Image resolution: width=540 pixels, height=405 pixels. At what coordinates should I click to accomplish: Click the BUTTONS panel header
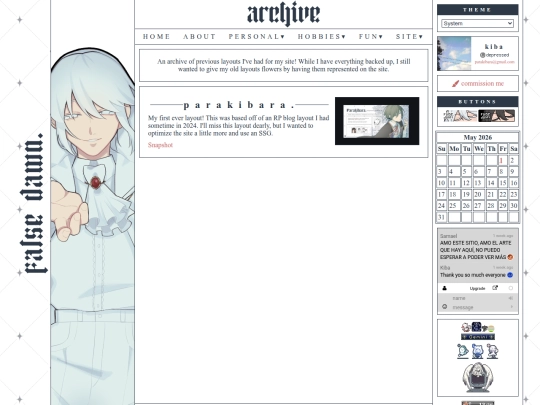(477, 102)
